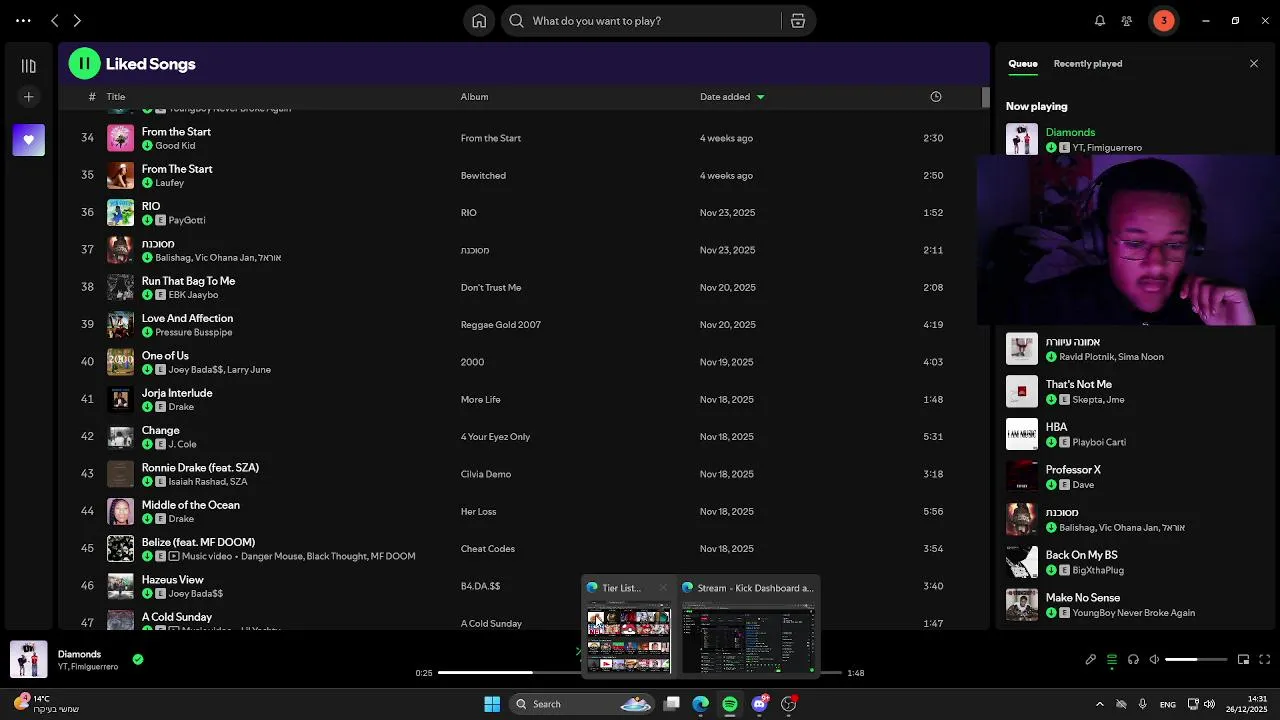The image size is (1280, 720).
Task: Sort by the duration clock icon
Action: coord(936,97)
